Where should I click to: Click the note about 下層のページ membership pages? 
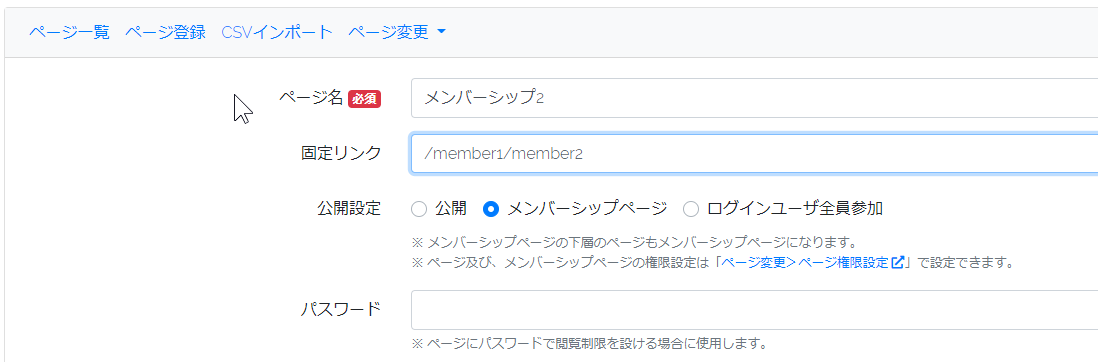point(634,243)
